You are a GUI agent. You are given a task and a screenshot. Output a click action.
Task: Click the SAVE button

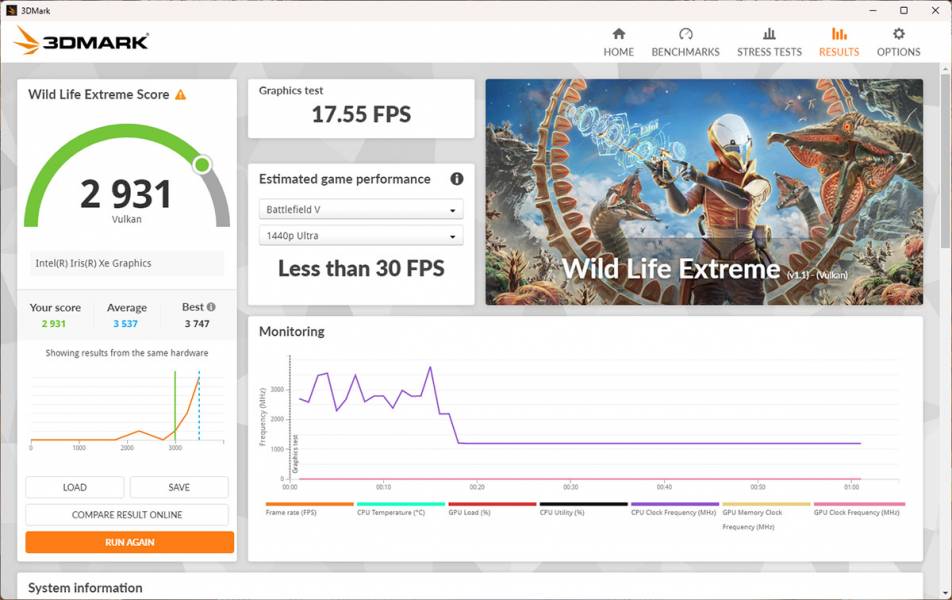pyautogui.click(x=179, y=487)
